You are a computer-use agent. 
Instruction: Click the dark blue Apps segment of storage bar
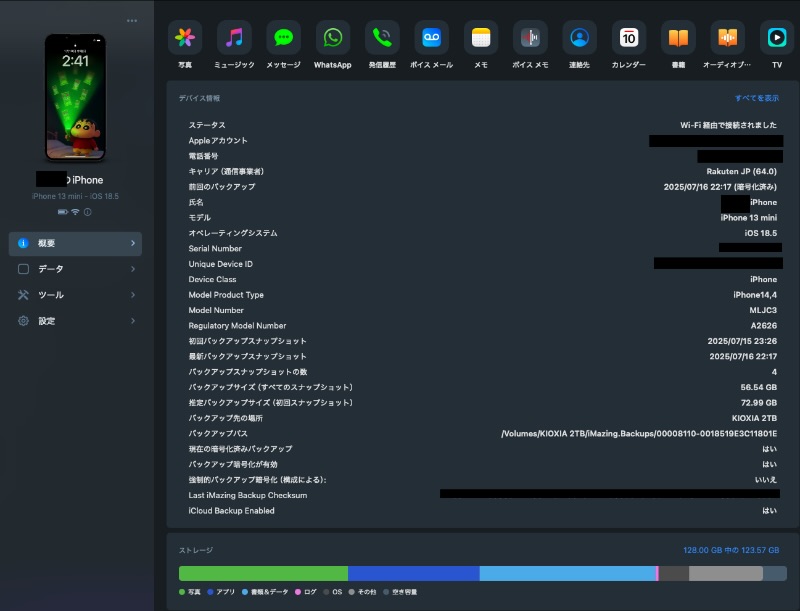[414, 573]
